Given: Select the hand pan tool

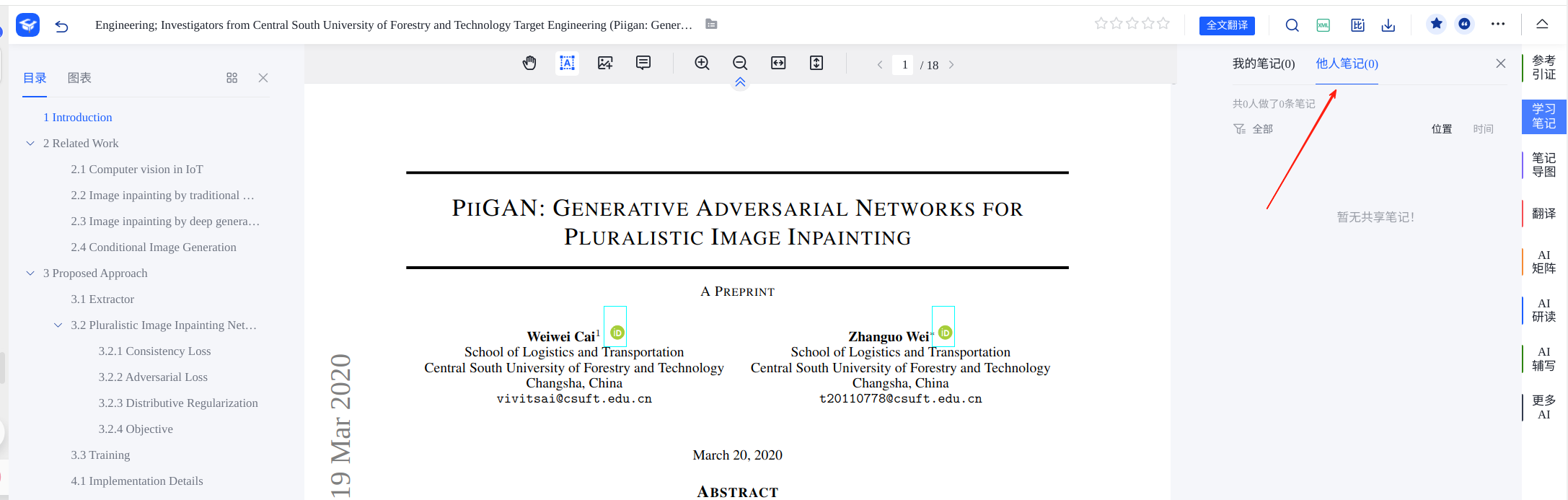Looking at the screenshot, I should 529,63.
